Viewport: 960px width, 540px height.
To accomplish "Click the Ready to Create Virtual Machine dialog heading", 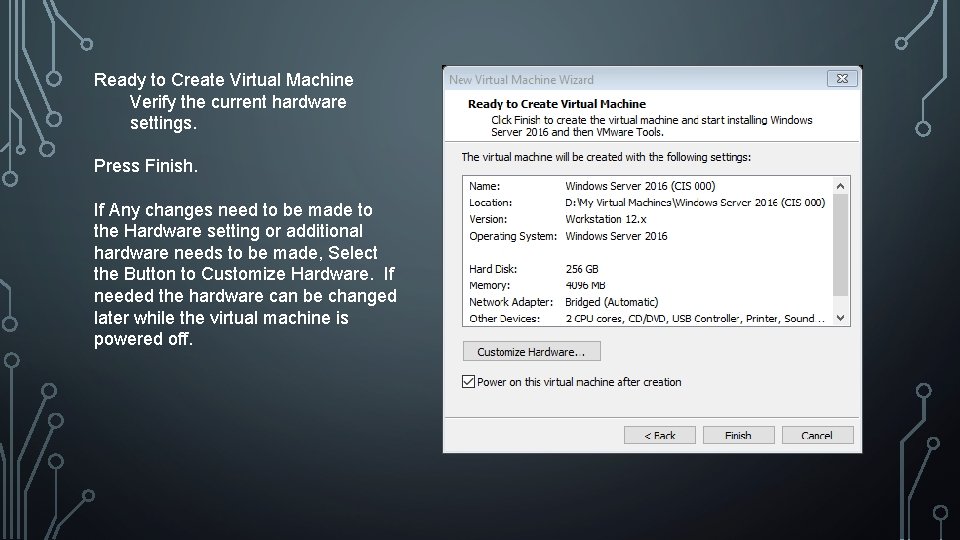I will pyautogui.click(x=557, y=104).
